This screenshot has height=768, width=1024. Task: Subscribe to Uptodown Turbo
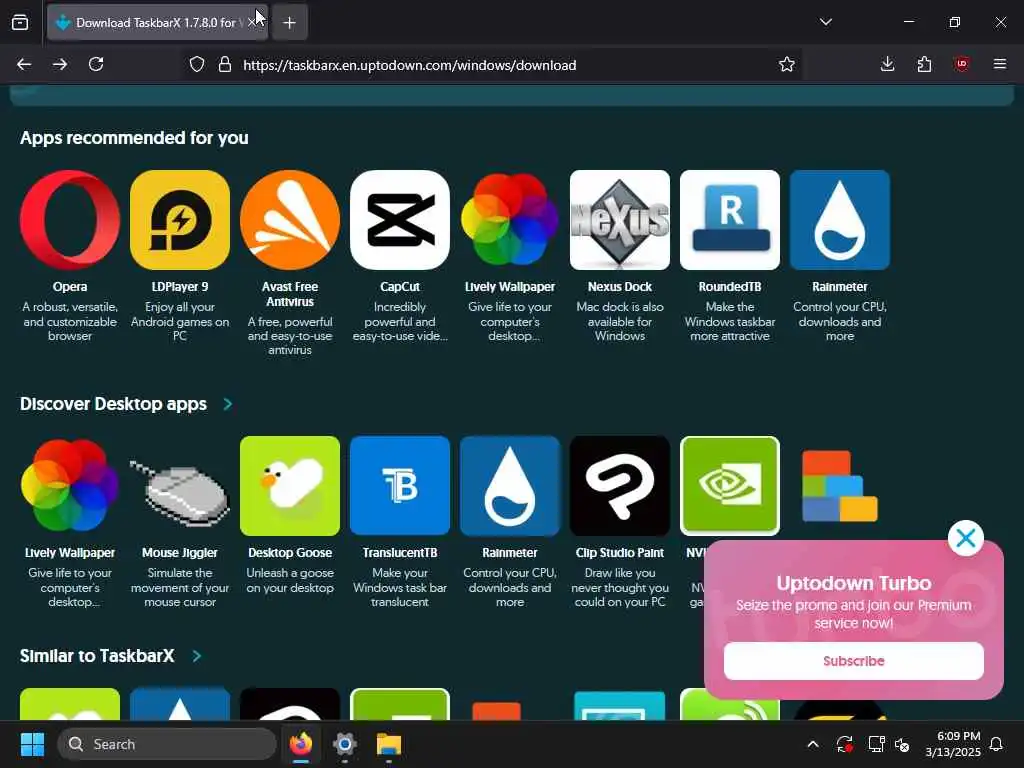(x=854, y=661)
